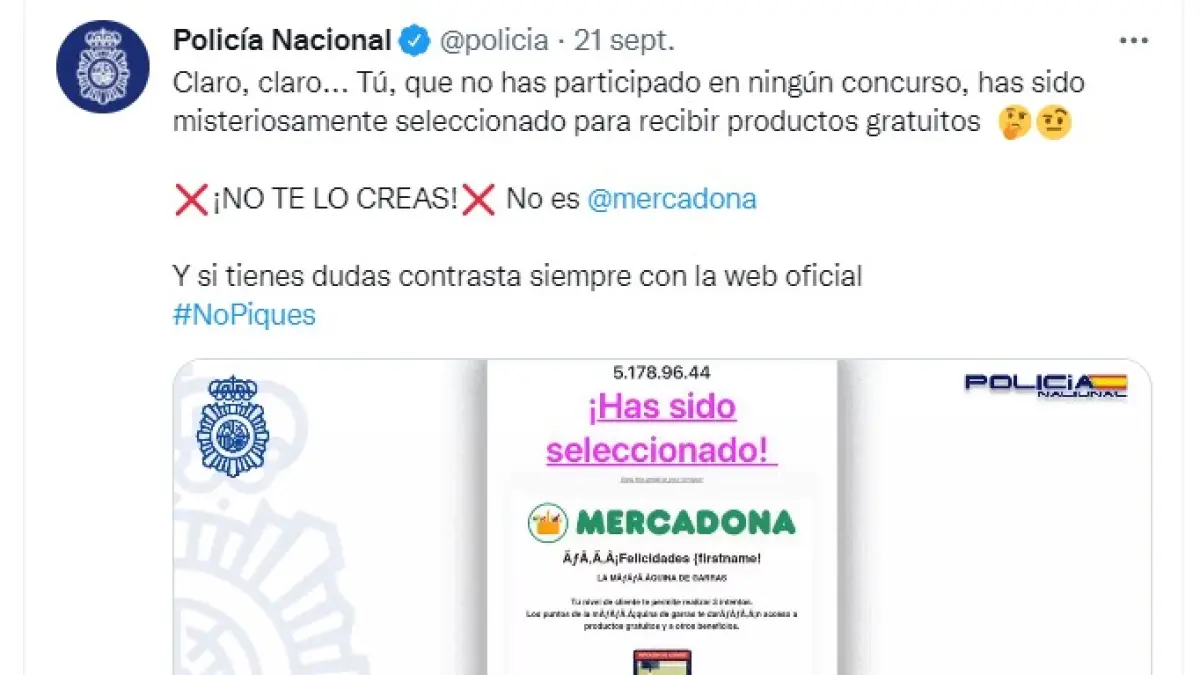Open the Policía Nacional profile avatar

tap(103, 66)
